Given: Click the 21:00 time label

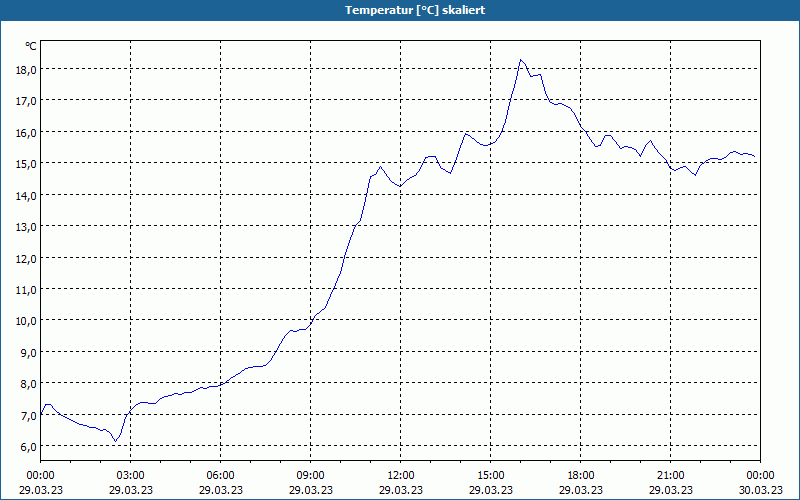Looking at the screenshot, I should 670,476.
